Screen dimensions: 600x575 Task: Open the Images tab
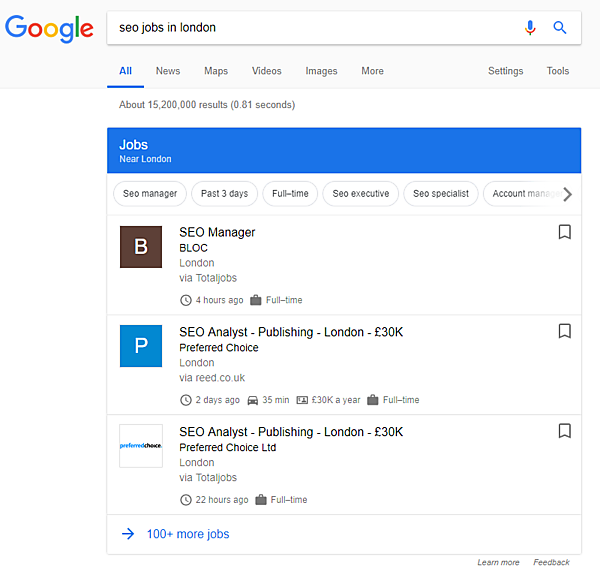[x=321, y=71]
